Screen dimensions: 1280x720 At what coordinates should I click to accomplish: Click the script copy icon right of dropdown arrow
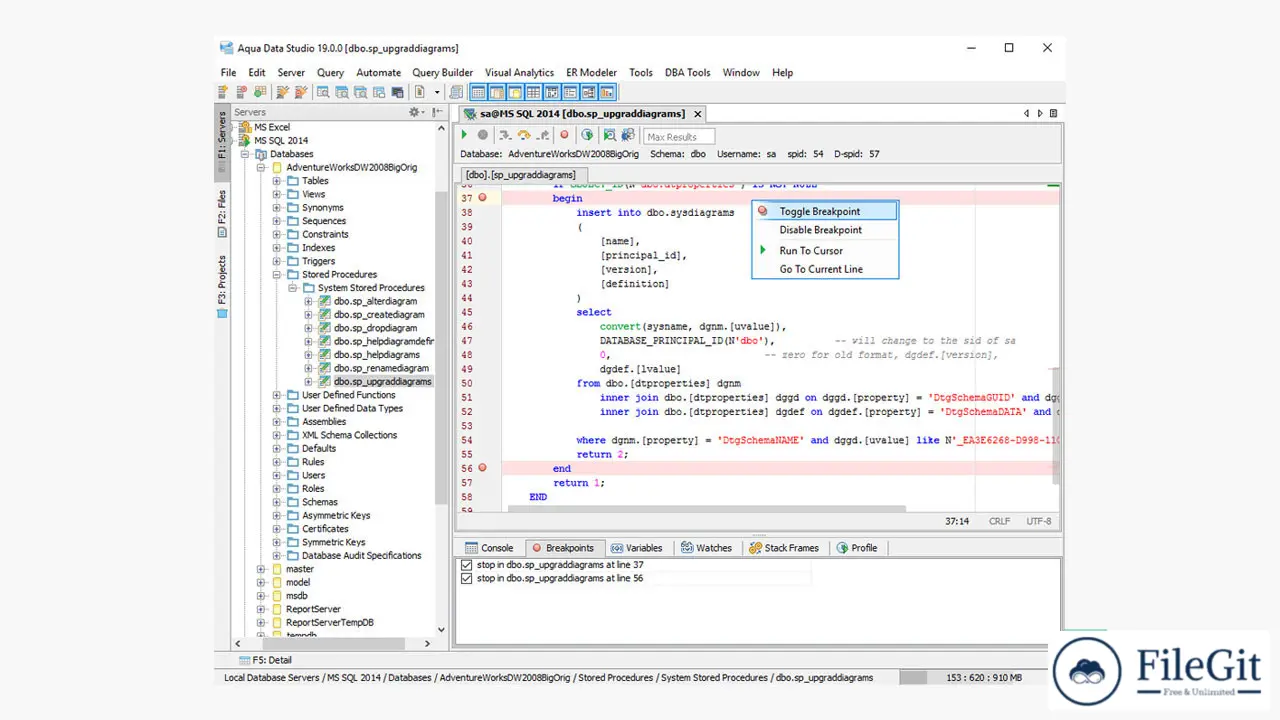click(456, 92)
